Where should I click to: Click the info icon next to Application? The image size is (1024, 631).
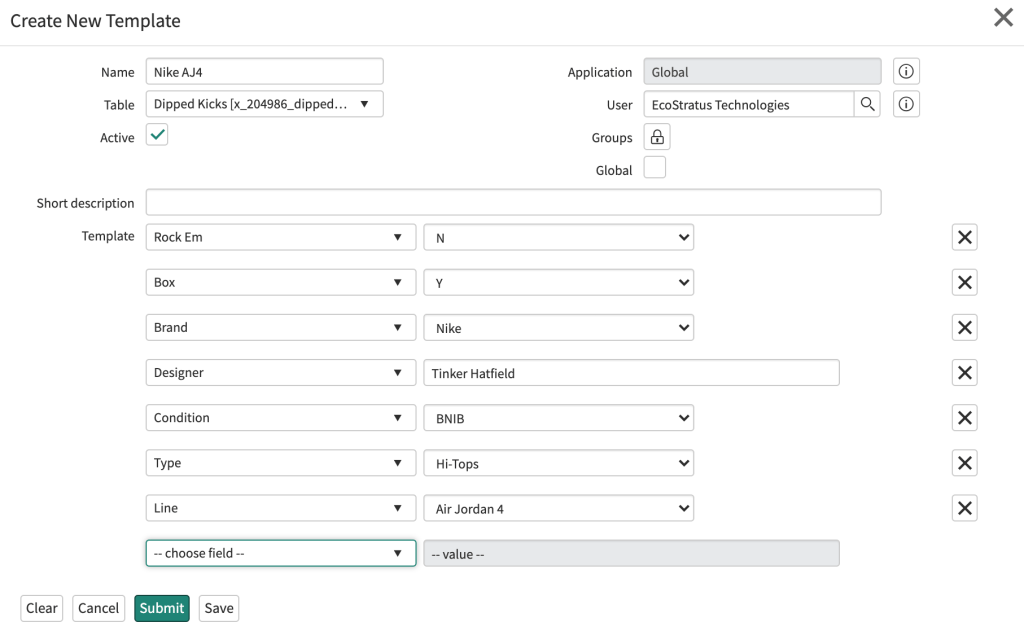click(906, 72)
